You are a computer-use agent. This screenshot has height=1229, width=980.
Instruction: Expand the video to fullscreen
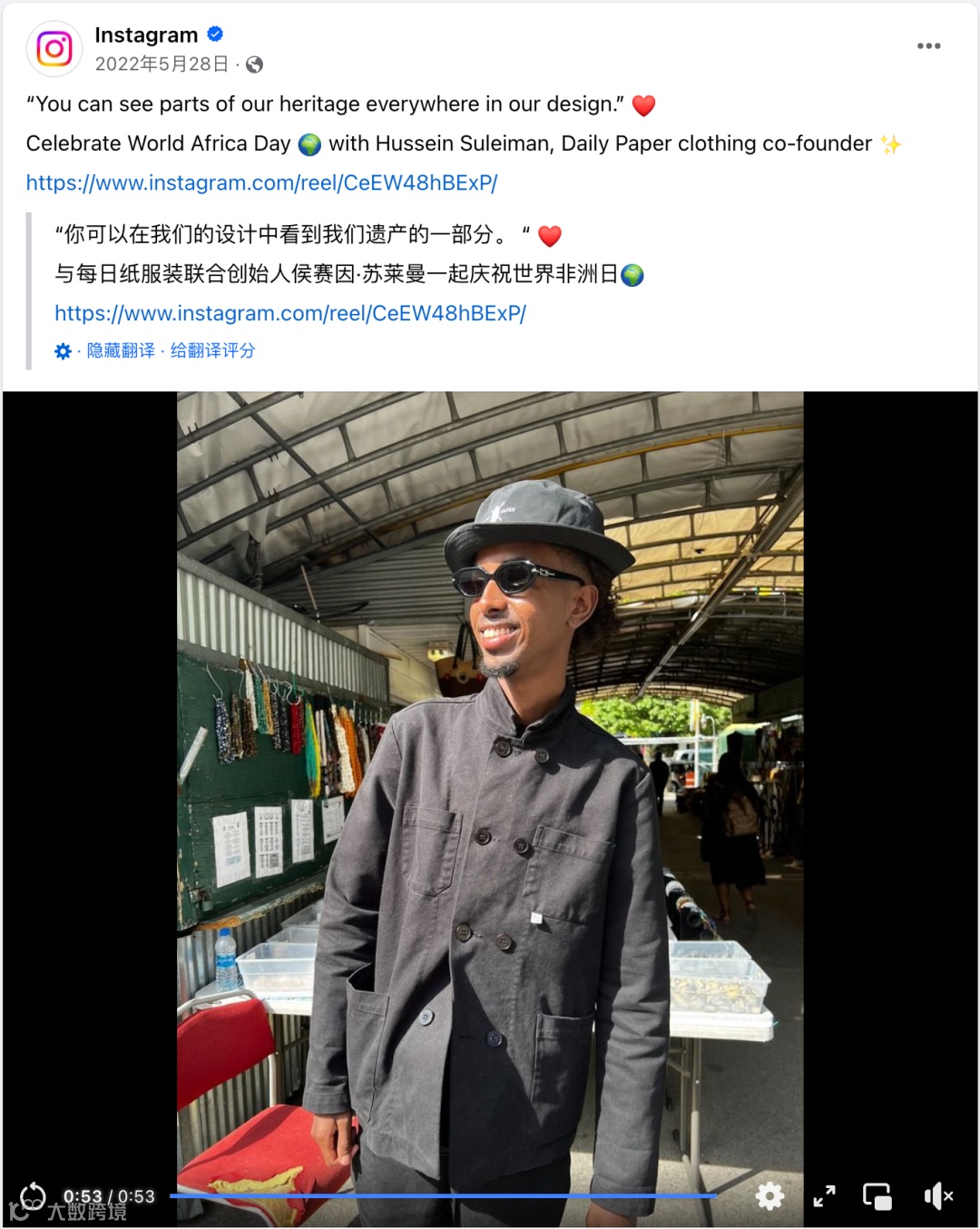tap(824, 1196)
